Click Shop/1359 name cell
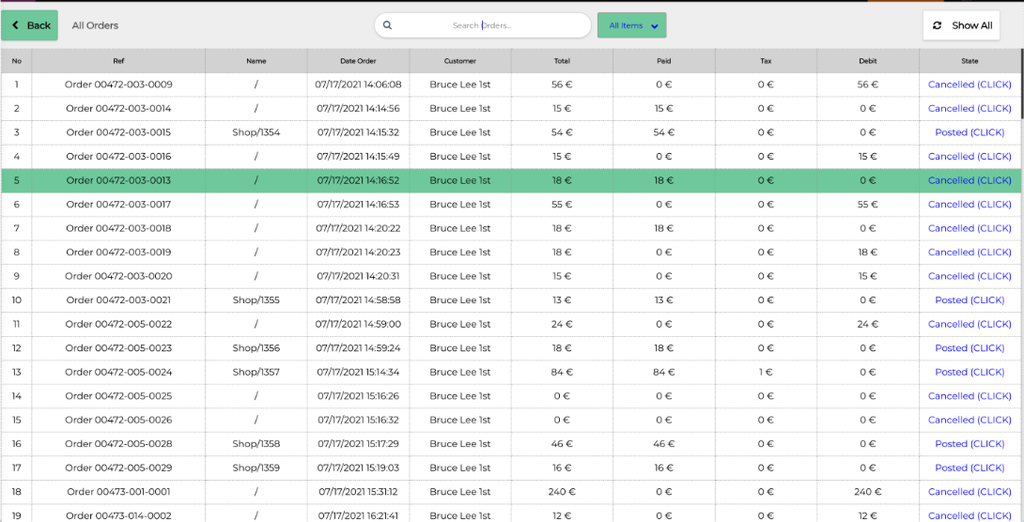The height and width of the screenshot is (522, 1024). pos(256,468)
